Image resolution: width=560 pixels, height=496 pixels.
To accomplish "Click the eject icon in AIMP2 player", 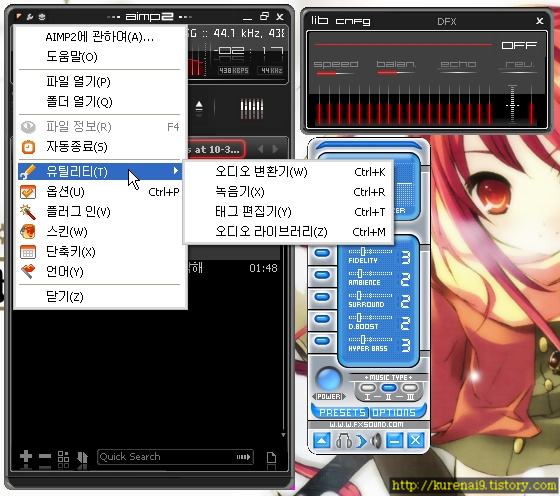I will tap(199, 107).
